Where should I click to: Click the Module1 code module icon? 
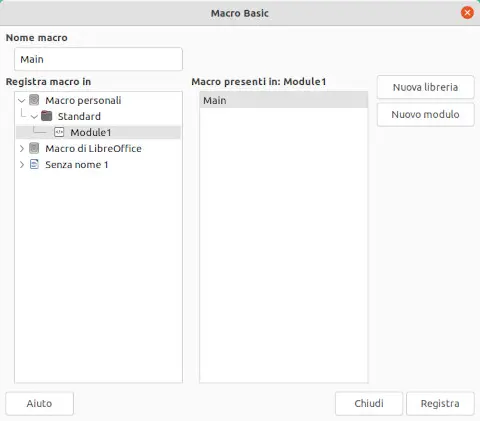pos(59,132)
